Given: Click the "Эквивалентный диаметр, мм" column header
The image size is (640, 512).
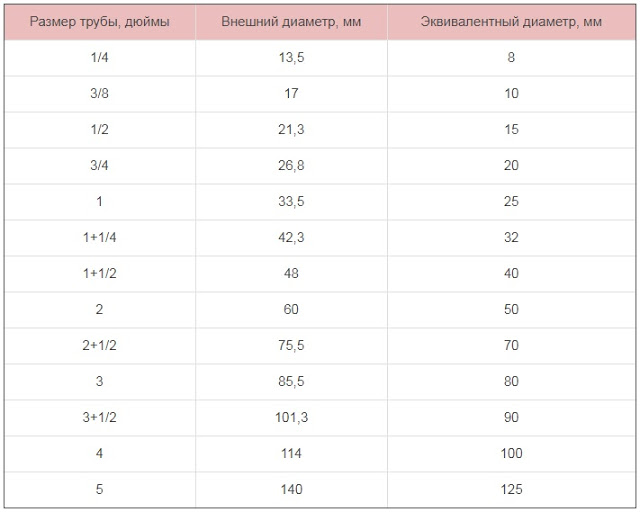Looking at the screenshot, I should tap(511, 22).
